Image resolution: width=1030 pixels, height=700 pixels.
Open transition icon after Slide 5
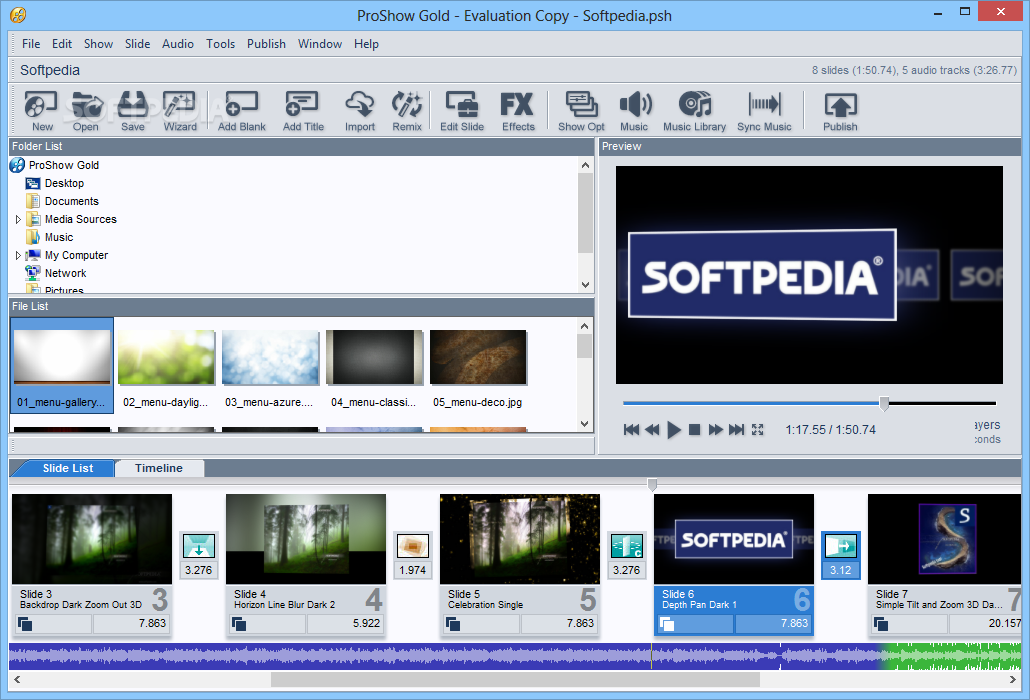[627, 546]
